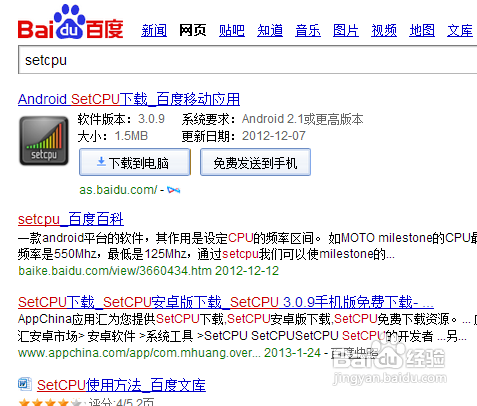
Task: Open Android SetCPU下载_百度移动应用 result
Action: 129,99
